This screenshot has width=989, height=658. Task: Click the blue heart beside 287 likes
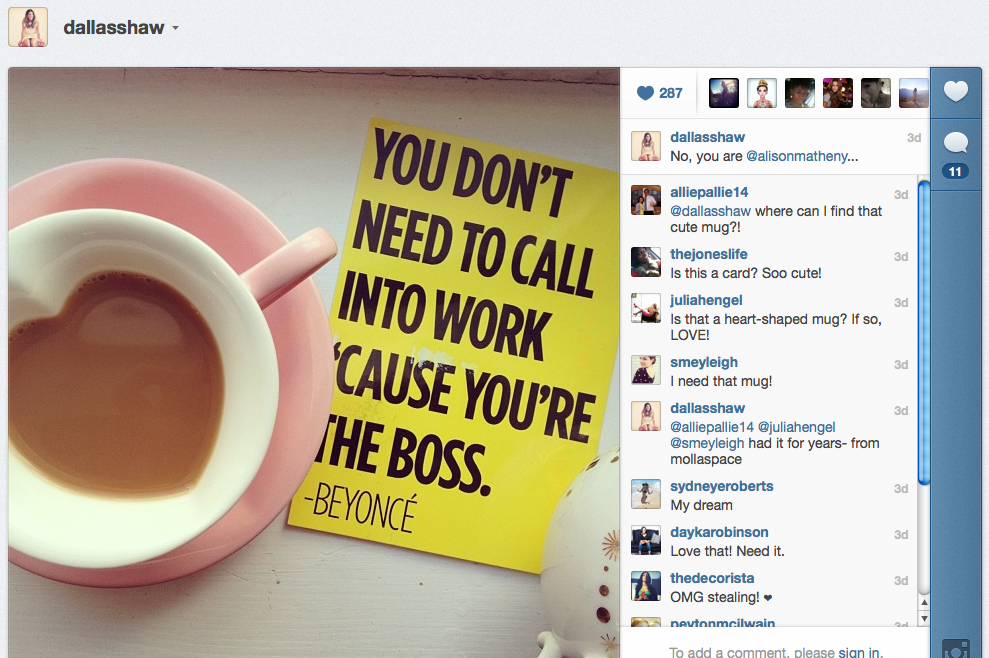645,93
